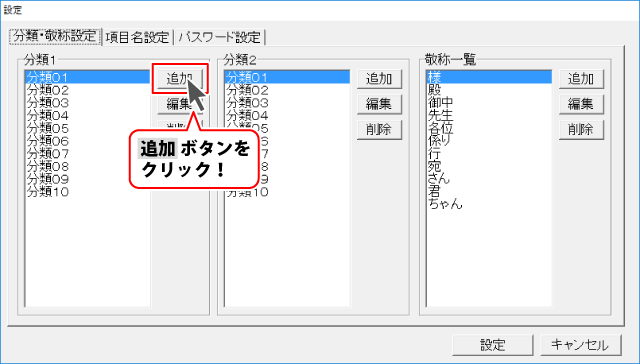
Task: Select 殿 in the 敬称一覧 list
Action: point(489,90)
